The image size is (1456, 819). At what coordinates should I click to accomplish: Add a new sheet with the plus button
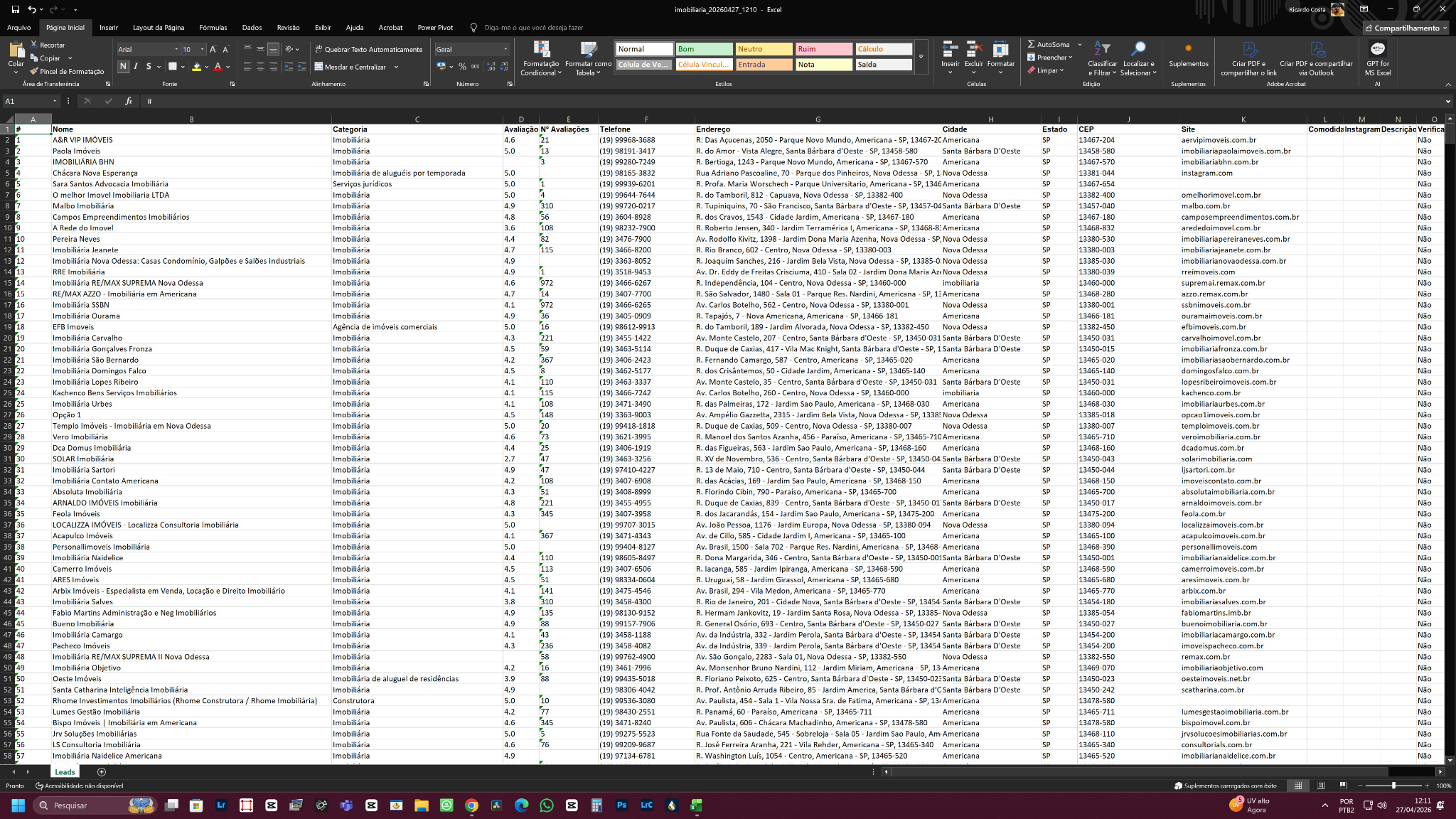pyautogui.click(x=101, y=771)
